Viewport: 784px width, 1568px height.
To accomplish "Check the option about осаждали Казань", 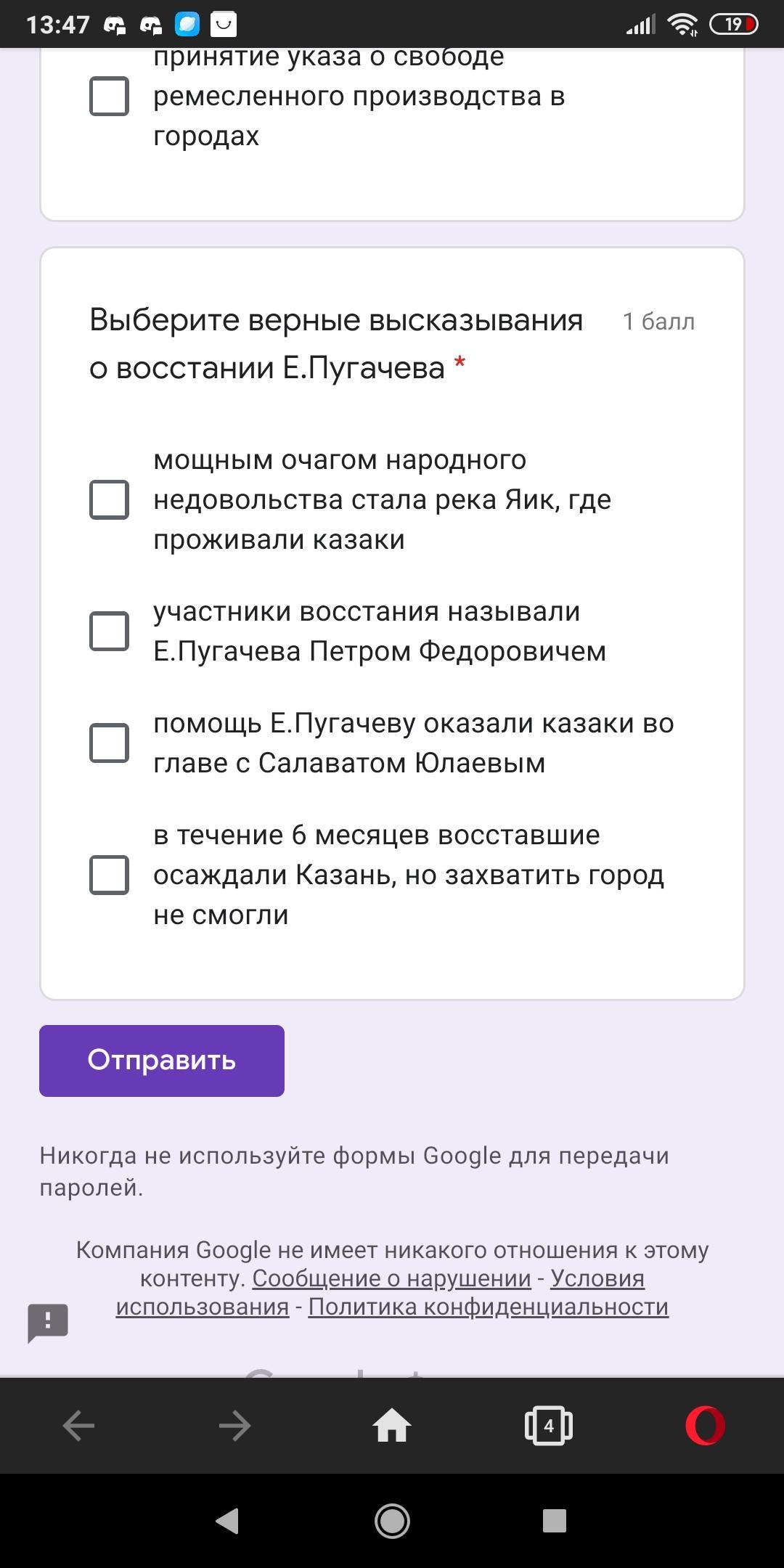I will (x=109, y=875).
